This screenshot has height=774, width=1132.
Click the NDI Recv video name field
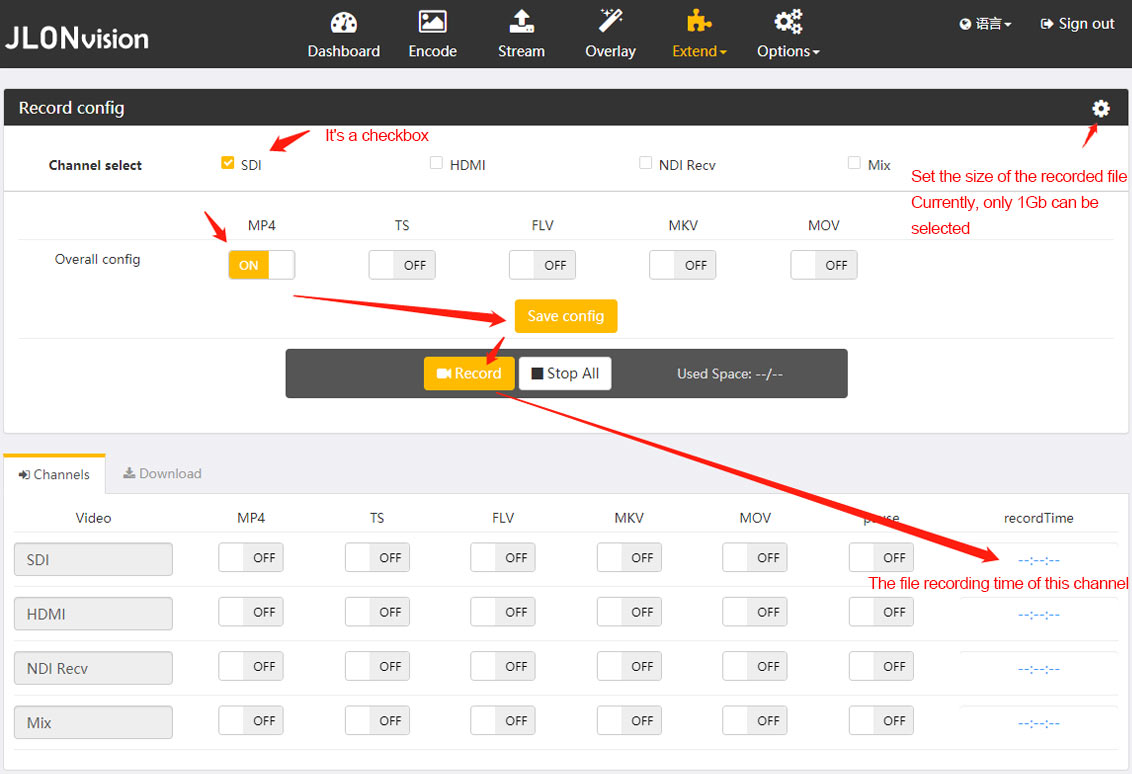(x=93, y=668)
